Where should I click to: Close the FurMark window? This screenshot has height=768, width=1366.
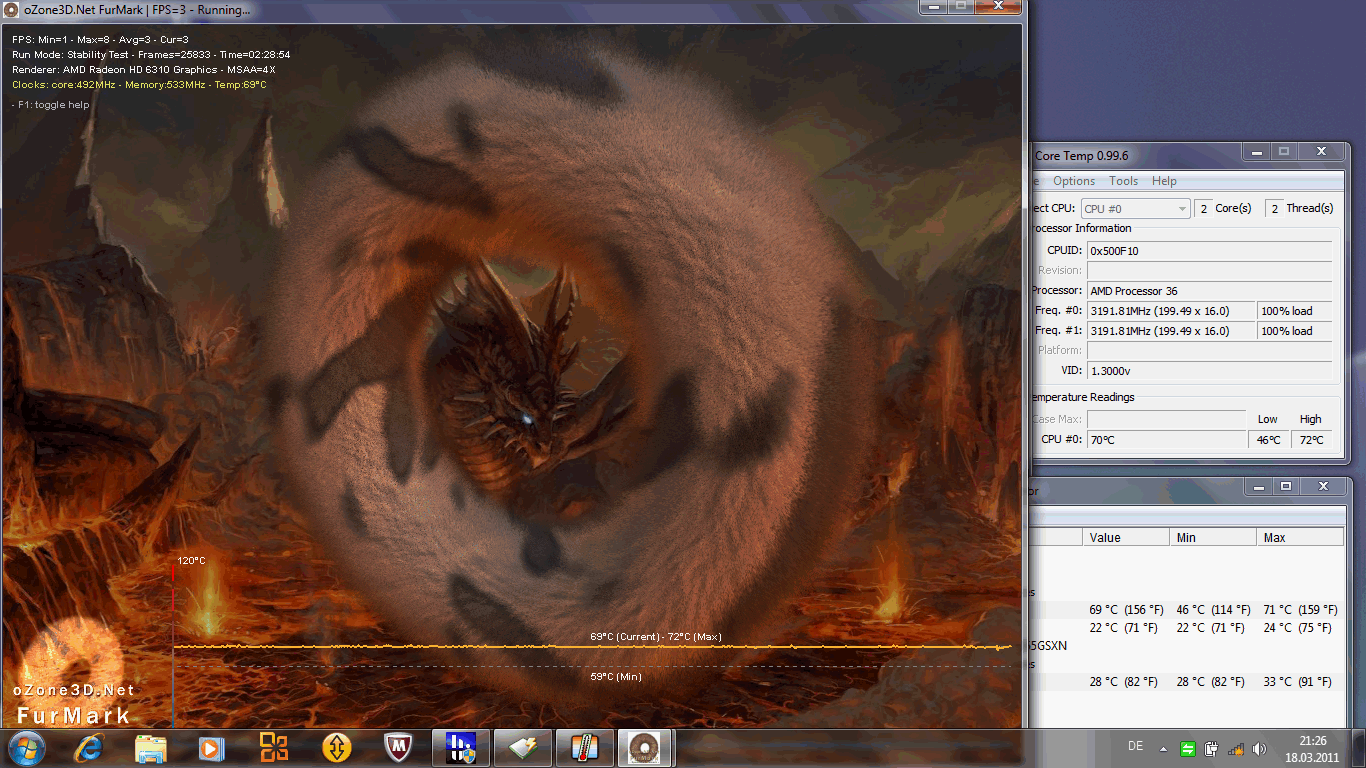coord(998,7)
